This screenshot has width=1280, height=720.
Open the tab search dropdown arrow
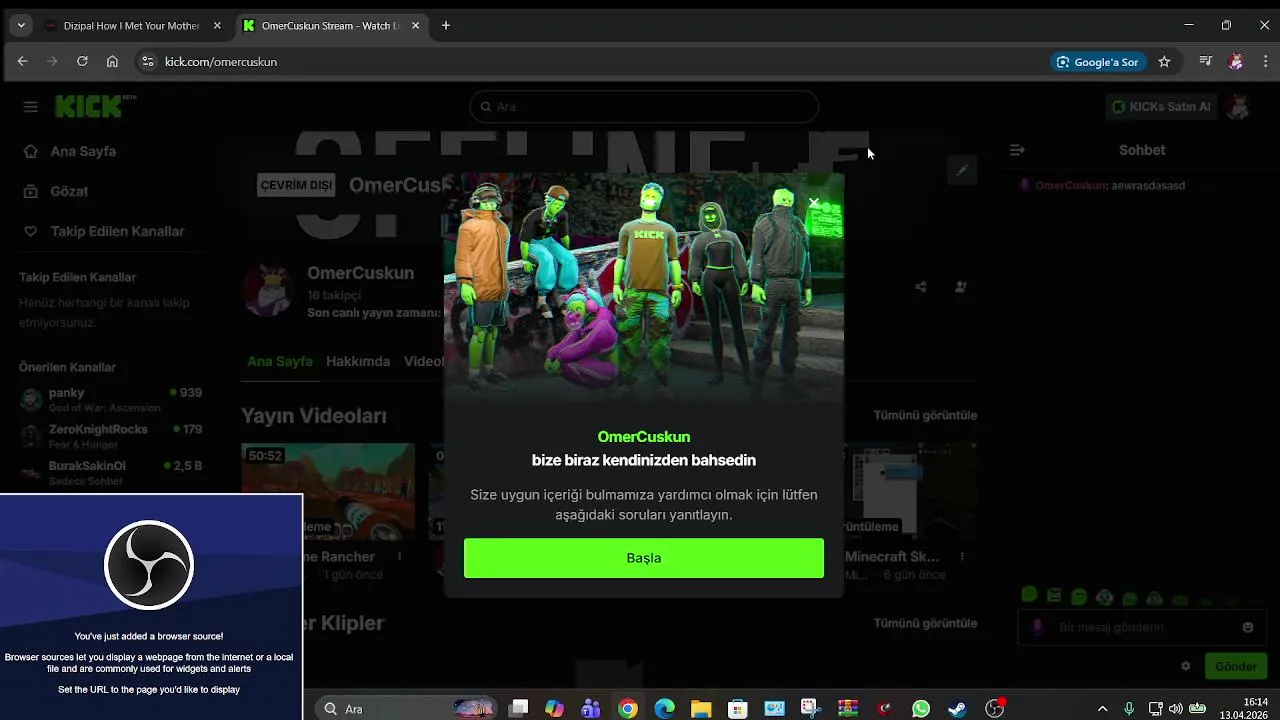tap(21, 25)
